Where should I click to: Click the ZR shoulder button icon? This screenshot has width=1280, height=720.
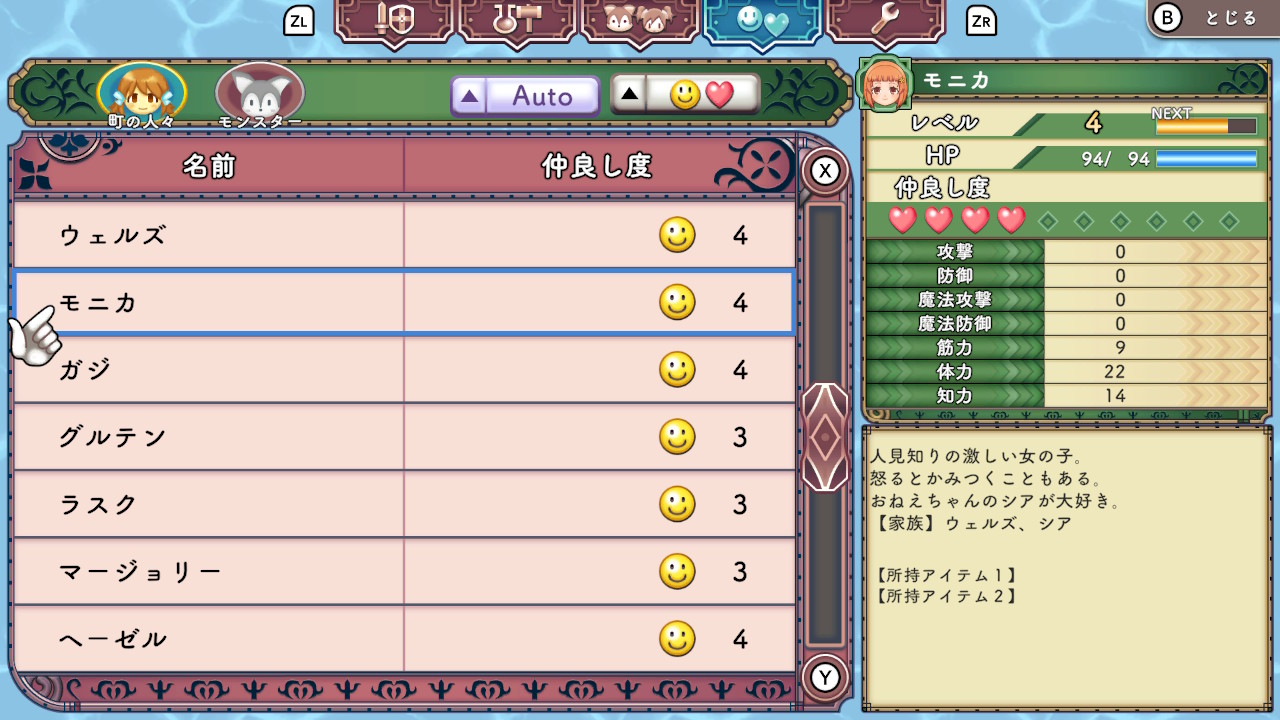tap(981, 20)
